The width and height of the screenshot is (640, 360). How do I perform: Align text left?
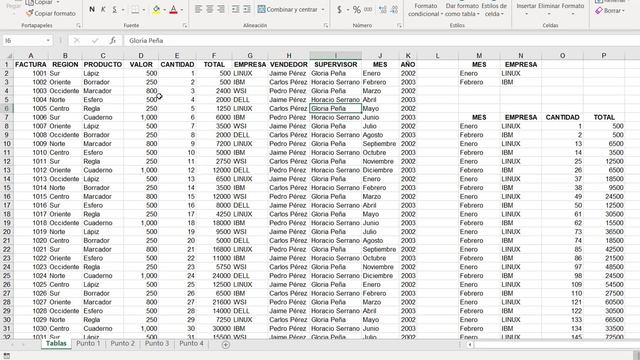198,9
